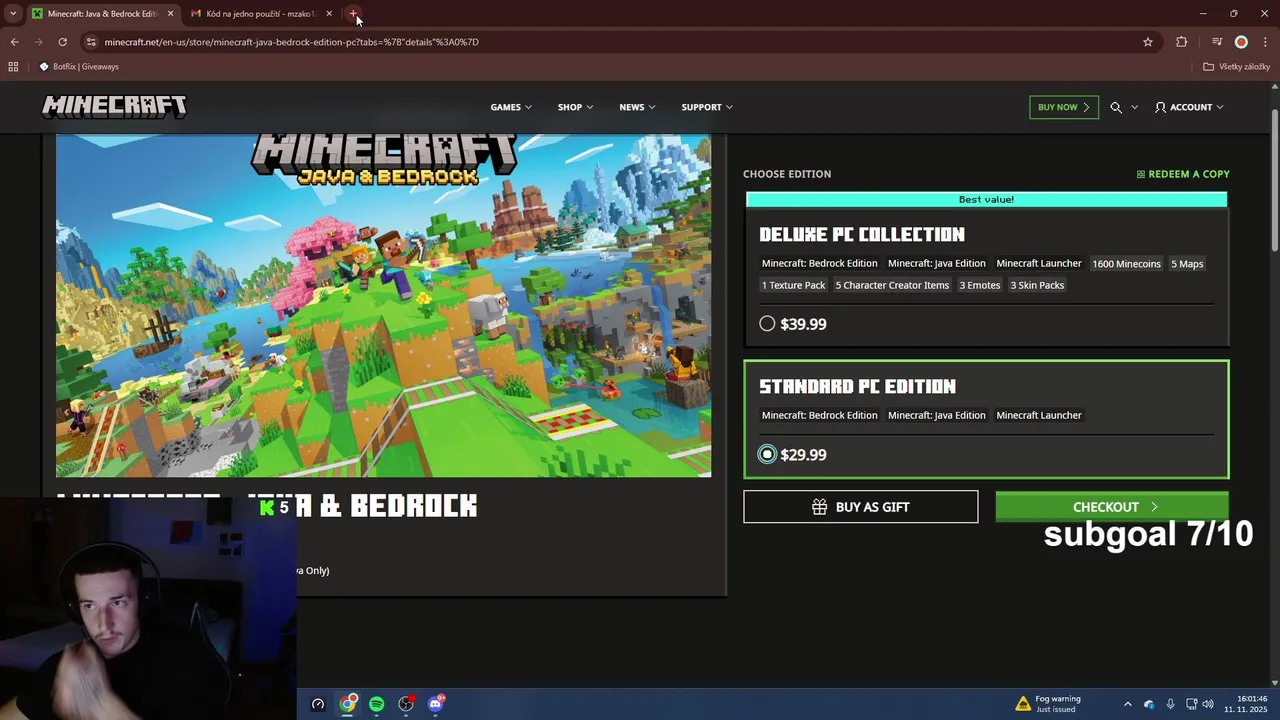Click the 5 Character Creator Items tag
The height and width of the screenshot is (720, 1280).
coord(892,285)
